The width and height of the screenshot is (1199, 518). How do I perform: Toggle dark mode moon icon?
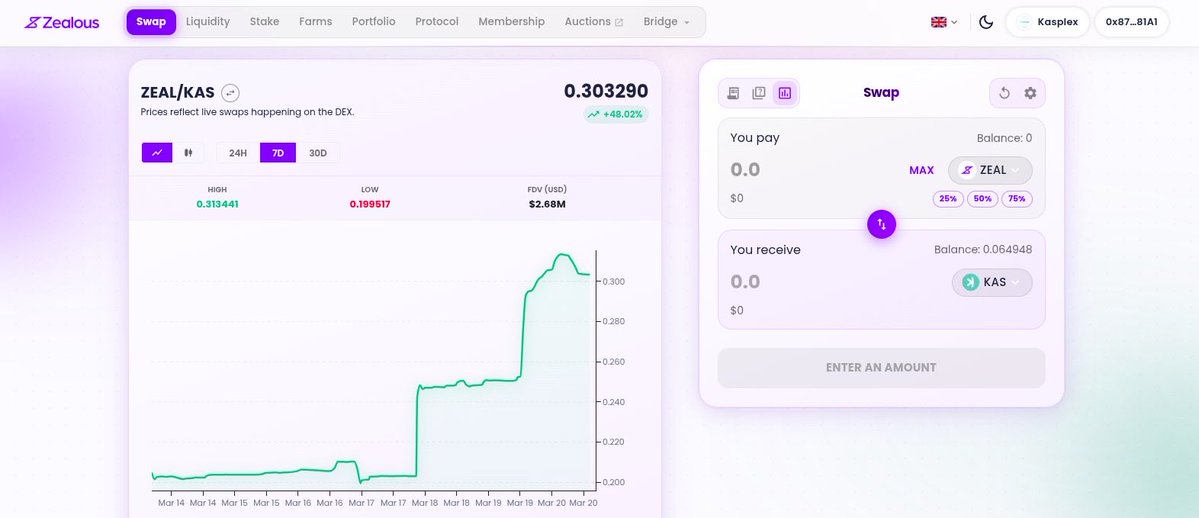click(x=986, y=22)
